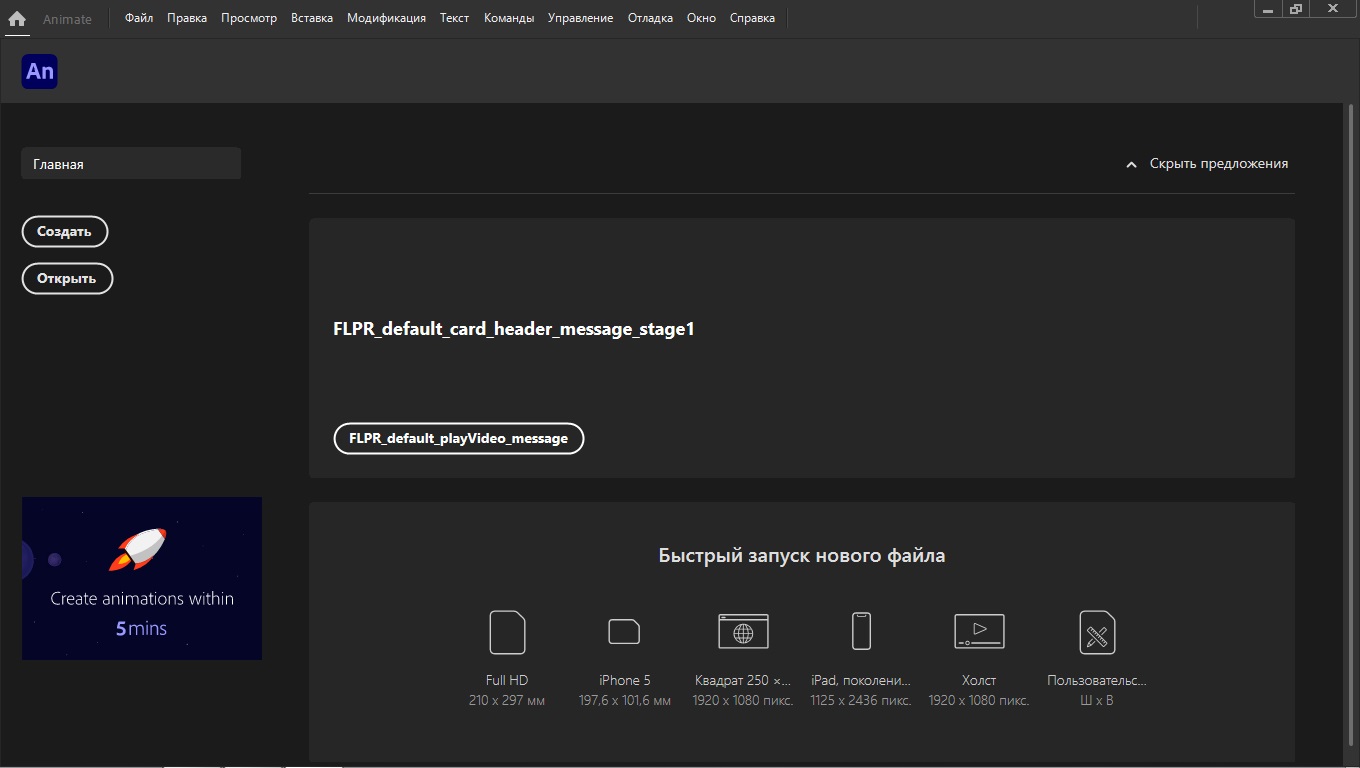Viewport: 1360px width, 768px height.
Task: Collapse suggestions with Скрыть предложения chevron
Action: (x=1131, y=164)
